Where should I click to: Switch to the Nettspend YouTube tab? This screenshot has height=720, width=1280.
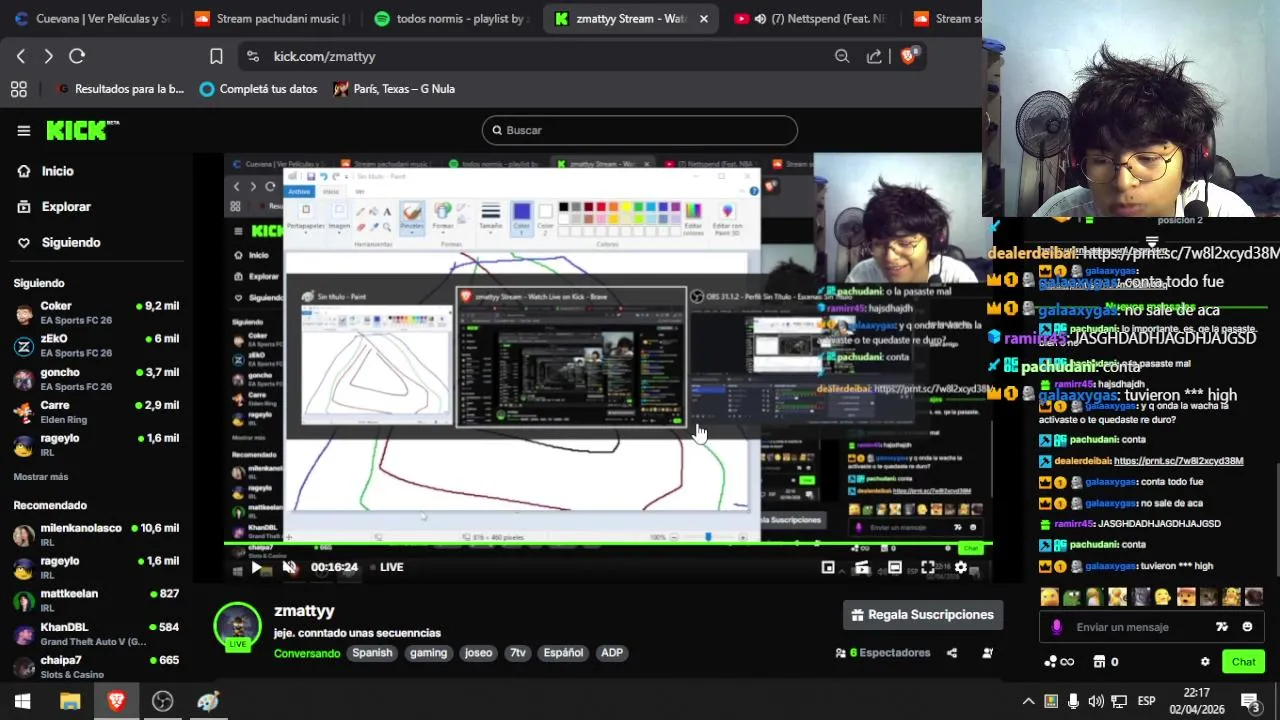(809, 19)
